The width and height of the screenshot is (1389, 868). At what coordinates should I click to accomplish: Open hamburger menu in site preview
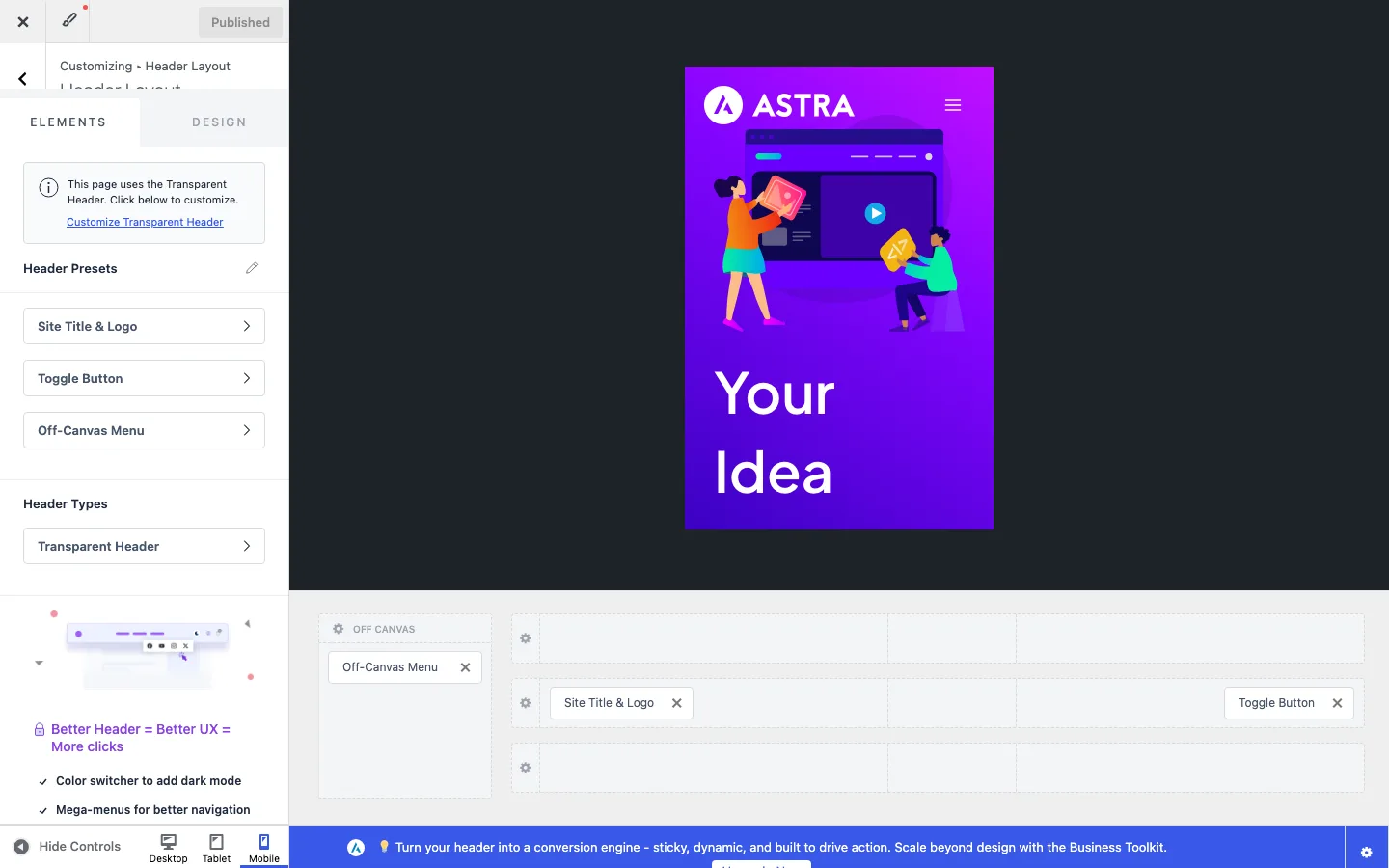[x=953, y=105]
